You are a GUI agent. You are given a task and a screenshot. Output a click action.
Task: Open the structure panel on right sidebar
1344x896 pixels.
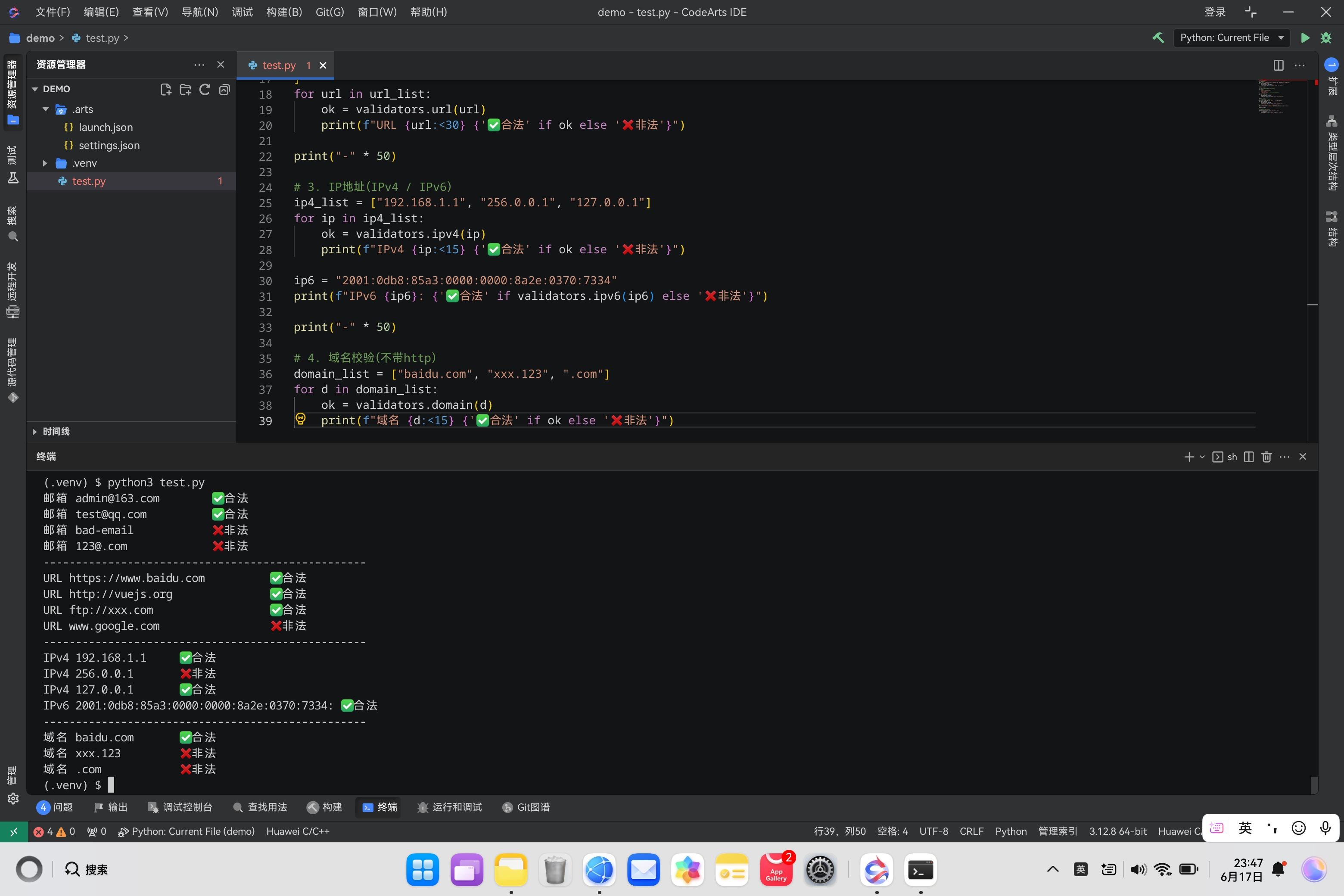(1332, 229)
